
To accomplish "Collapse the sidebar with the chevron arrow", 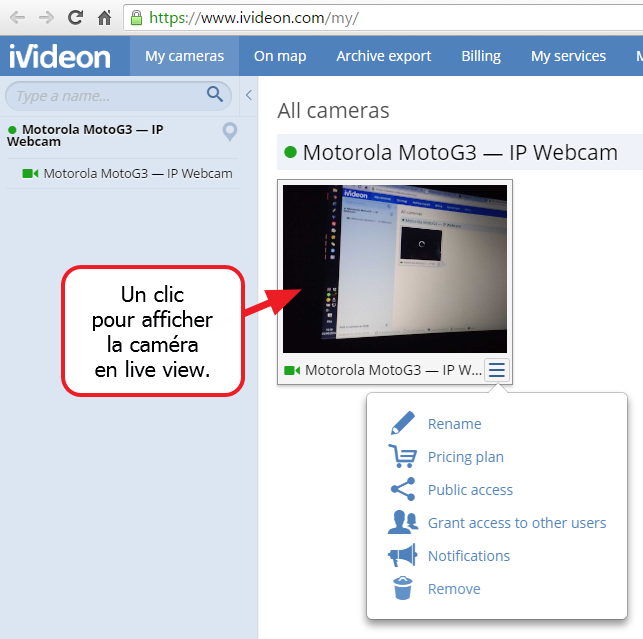I will [249, 95].
